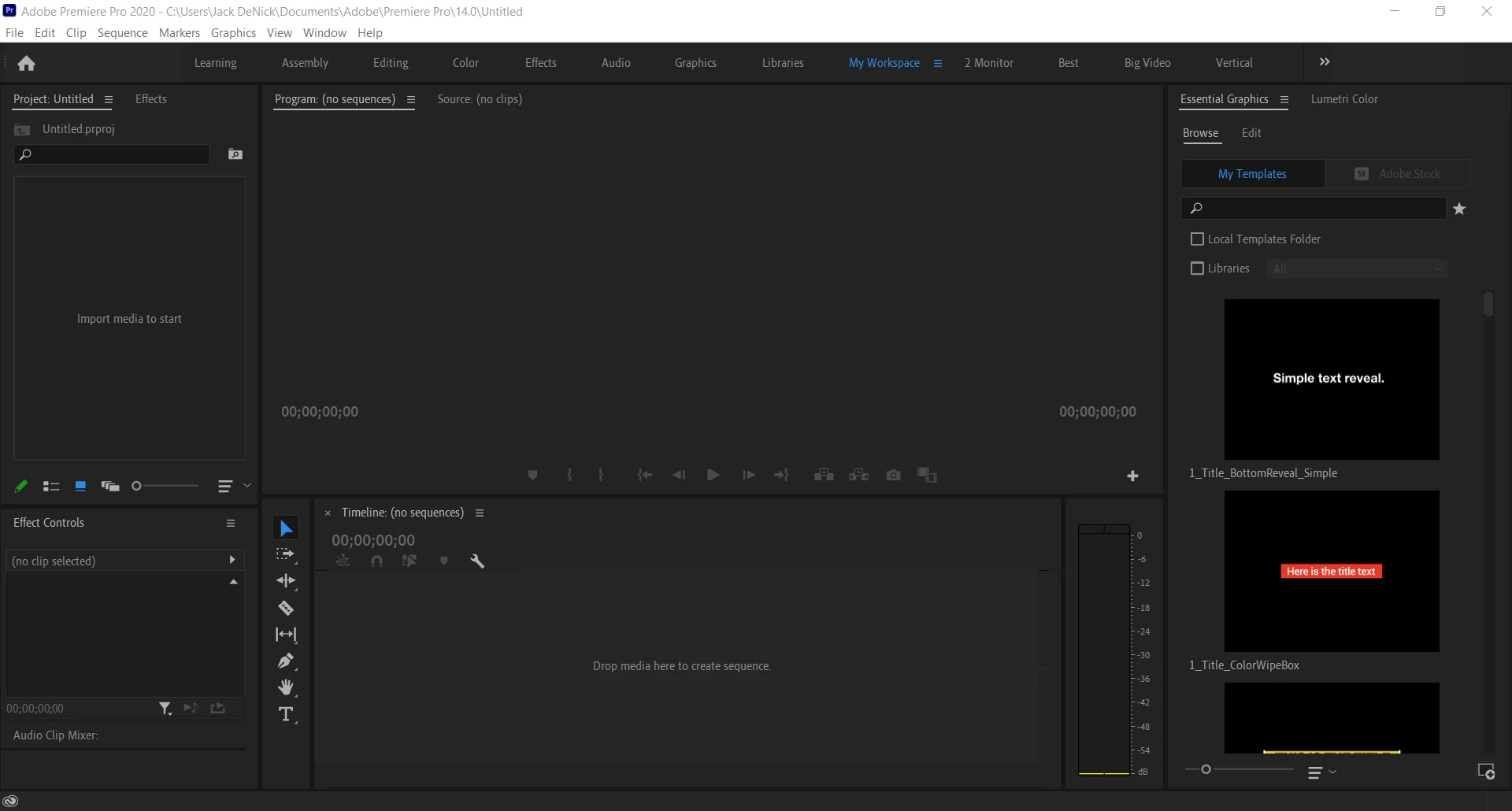1512x811 pixels.
Task: Click the Effect Controls export icon
Action: (x=218, y=708)
